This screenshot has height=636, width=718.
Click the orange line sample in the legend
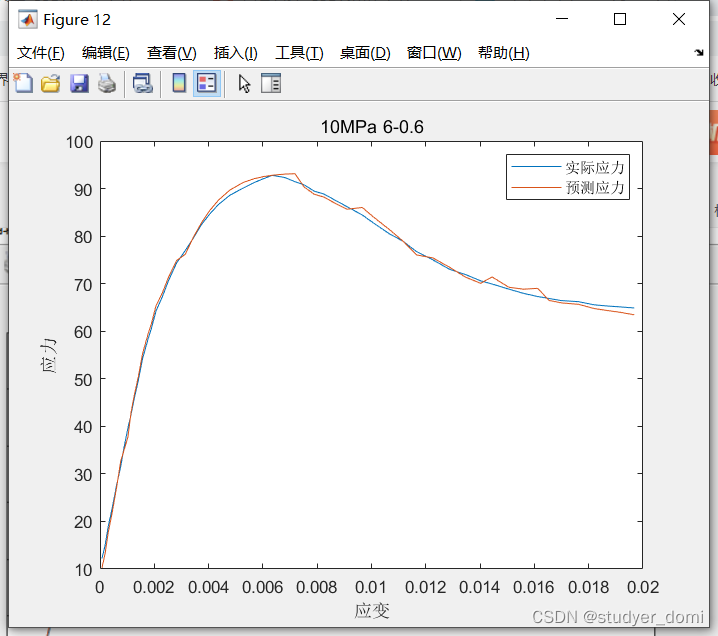click(x=536, y=187)
